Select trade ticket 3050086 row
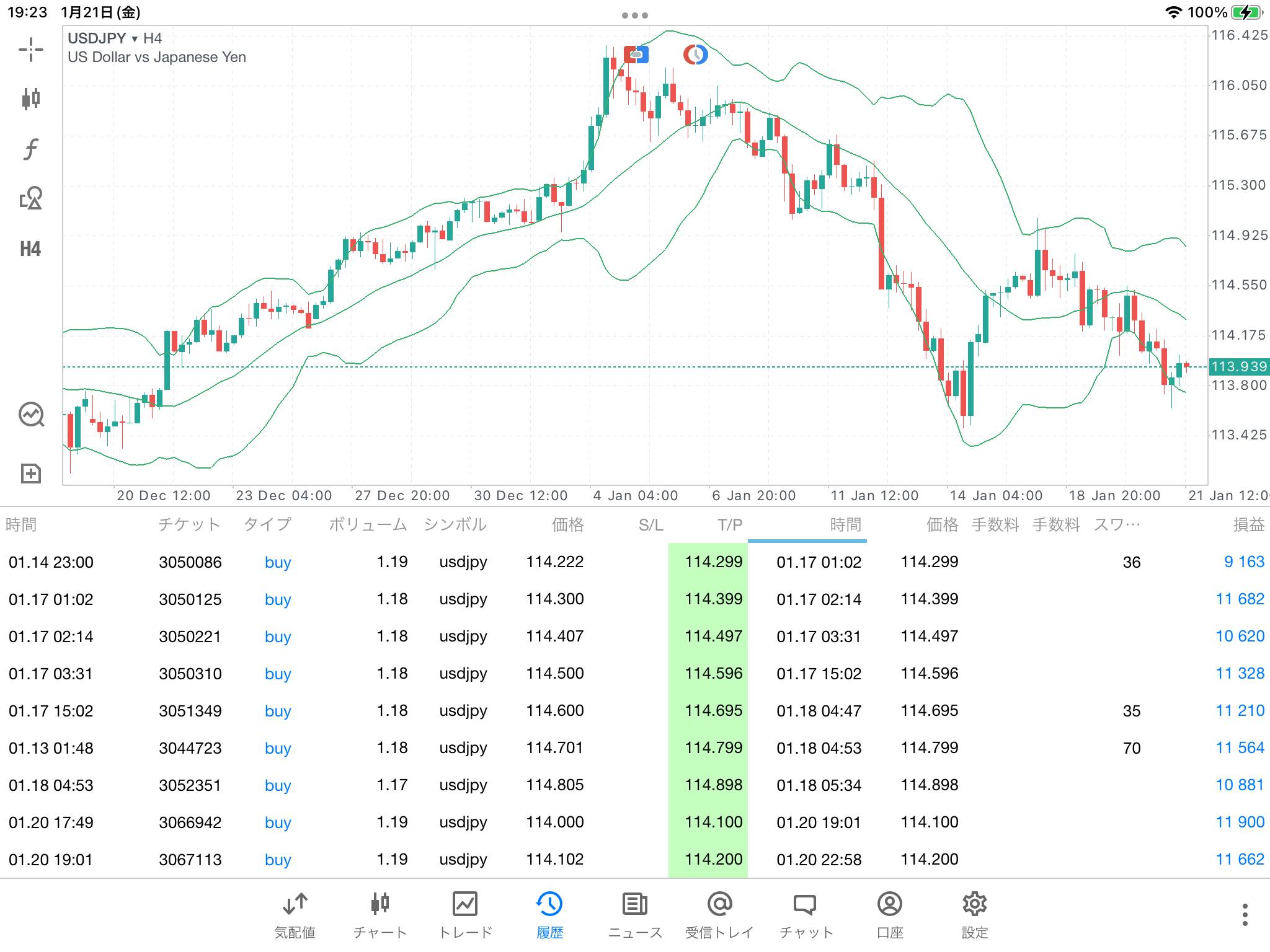Viewport: 1270px width, 952px height. pyautogui.click(x=190, y=562)
